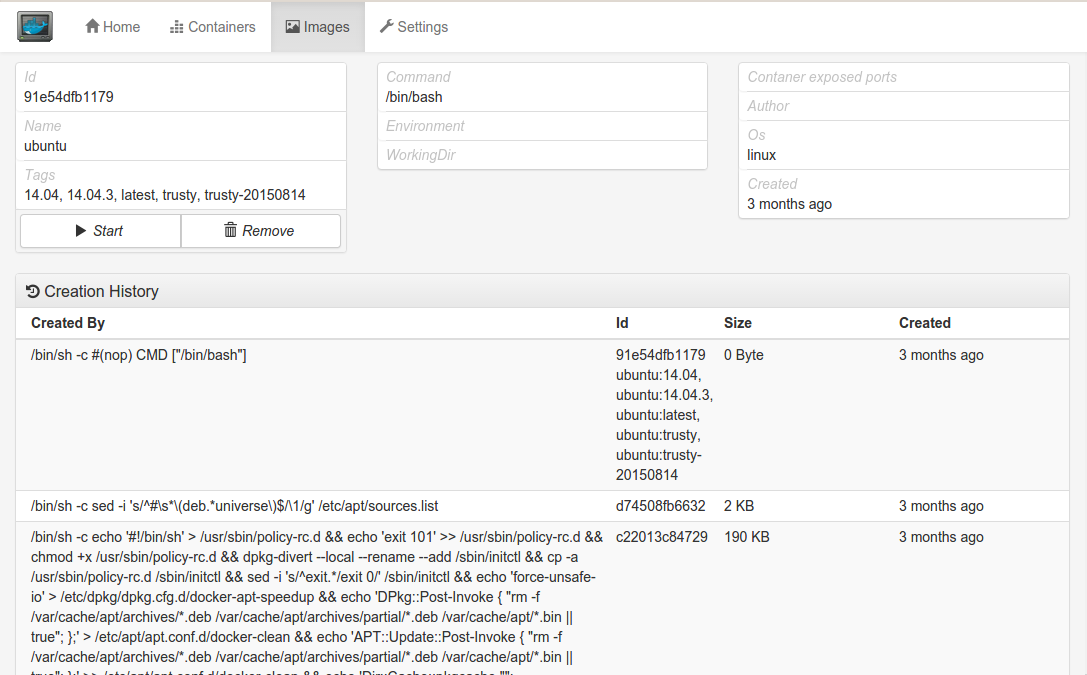Click the Environment field label
Viewport: 1087px width, 675px height.
pyautogui.click(x=425, y=126)
